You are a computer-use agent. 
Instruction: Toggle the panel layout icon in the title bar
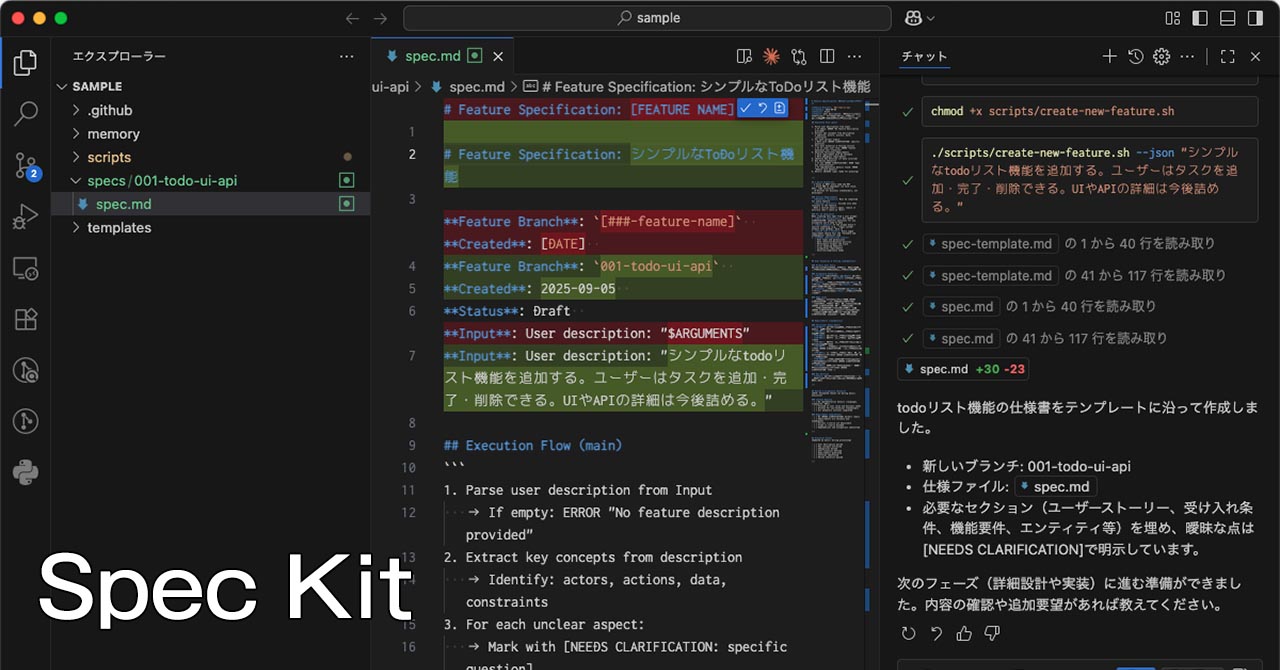coord(1226,17)
